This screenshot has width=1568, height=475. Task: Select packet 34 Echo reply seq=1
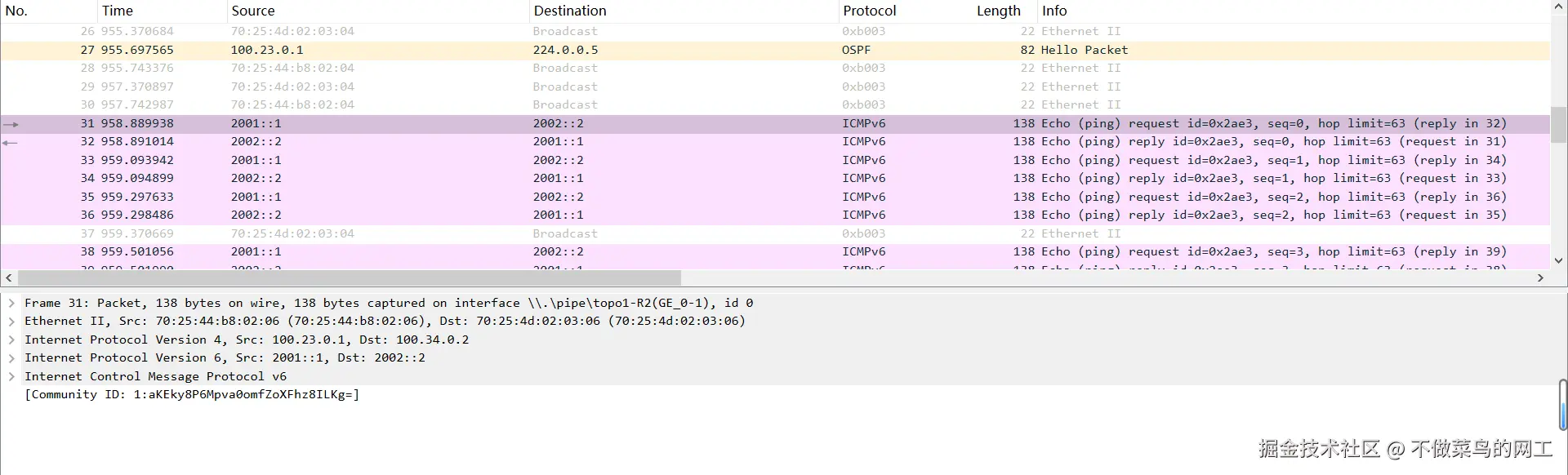[x=775, y=178]
